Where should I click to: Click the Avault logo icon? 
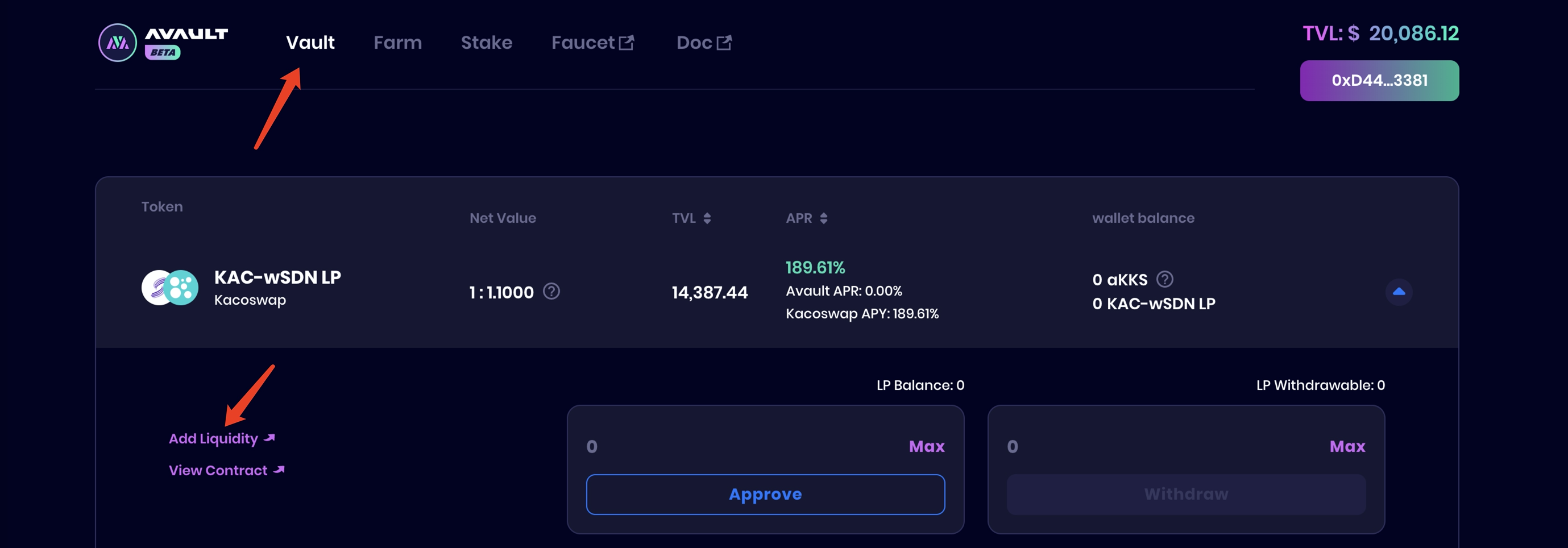(118, 43)
